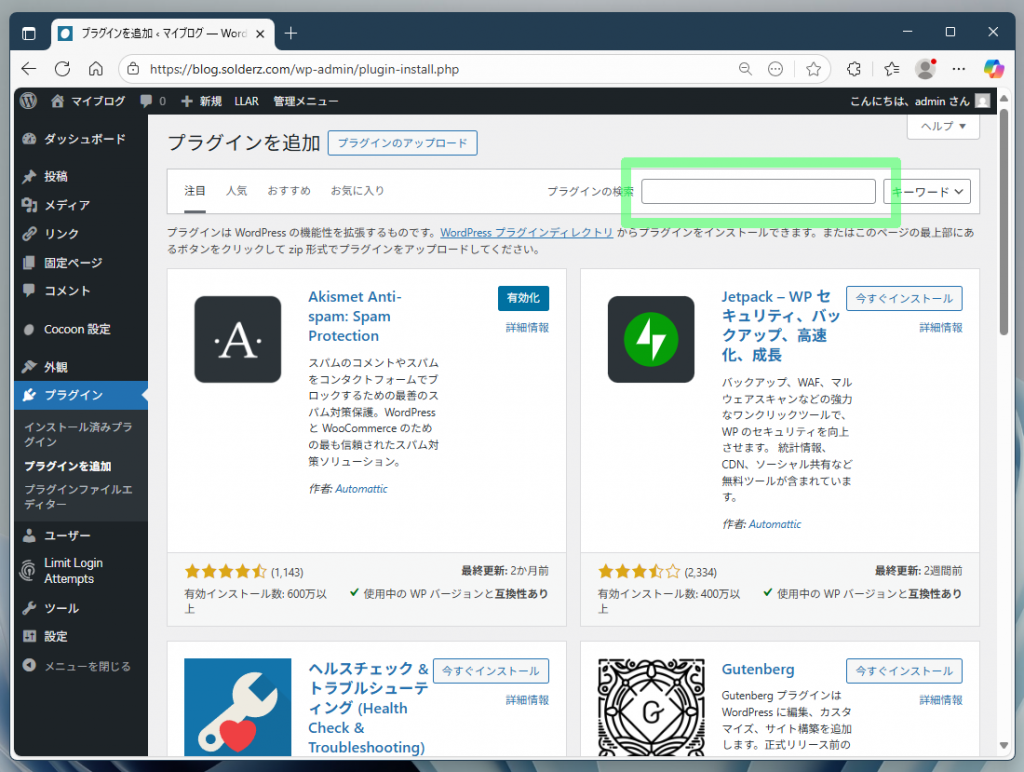Click the favorite star icon in address bar
The image size is (1024, 772).
[x=813, y=69]
